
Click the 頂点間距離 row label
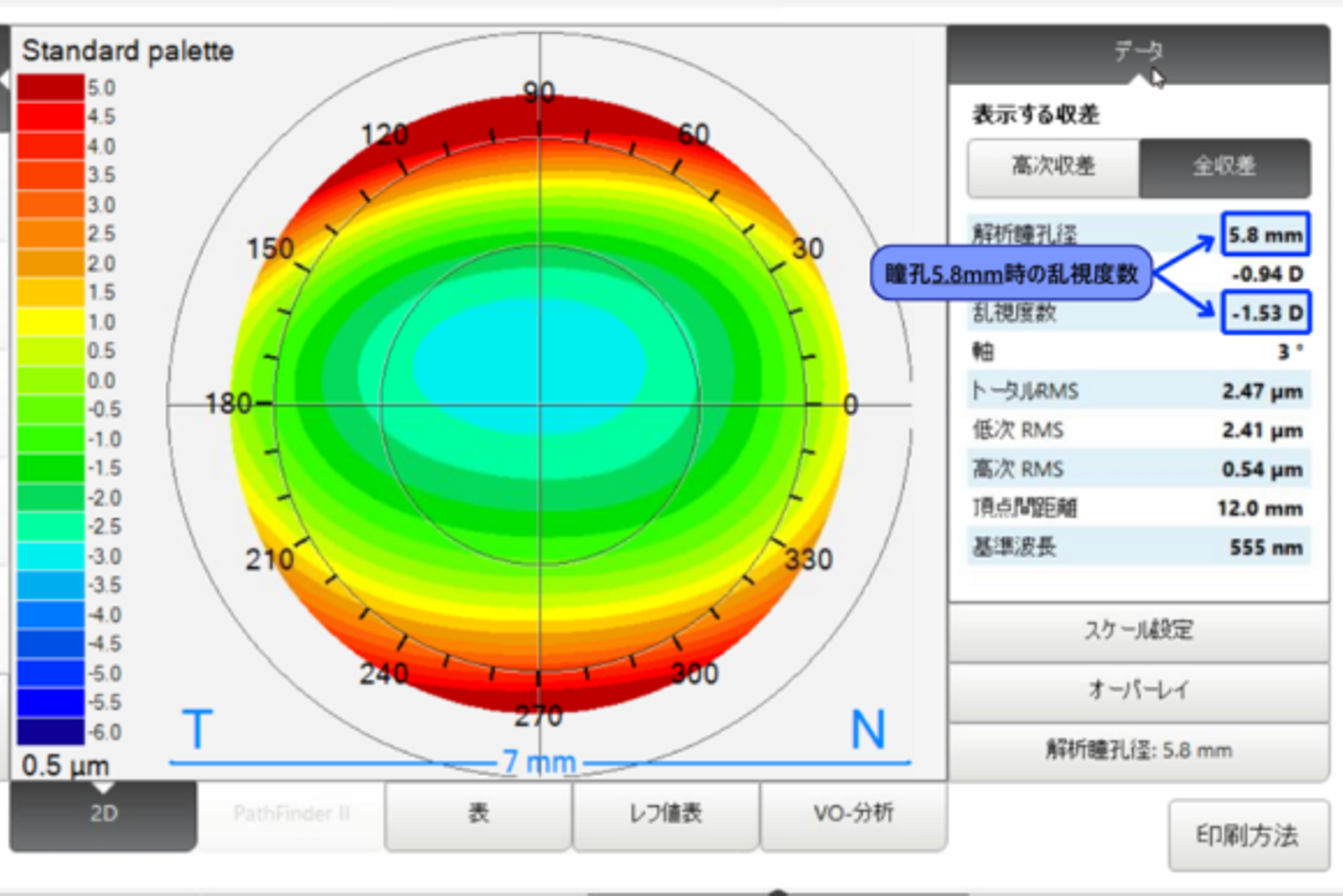pos(1025,509)
